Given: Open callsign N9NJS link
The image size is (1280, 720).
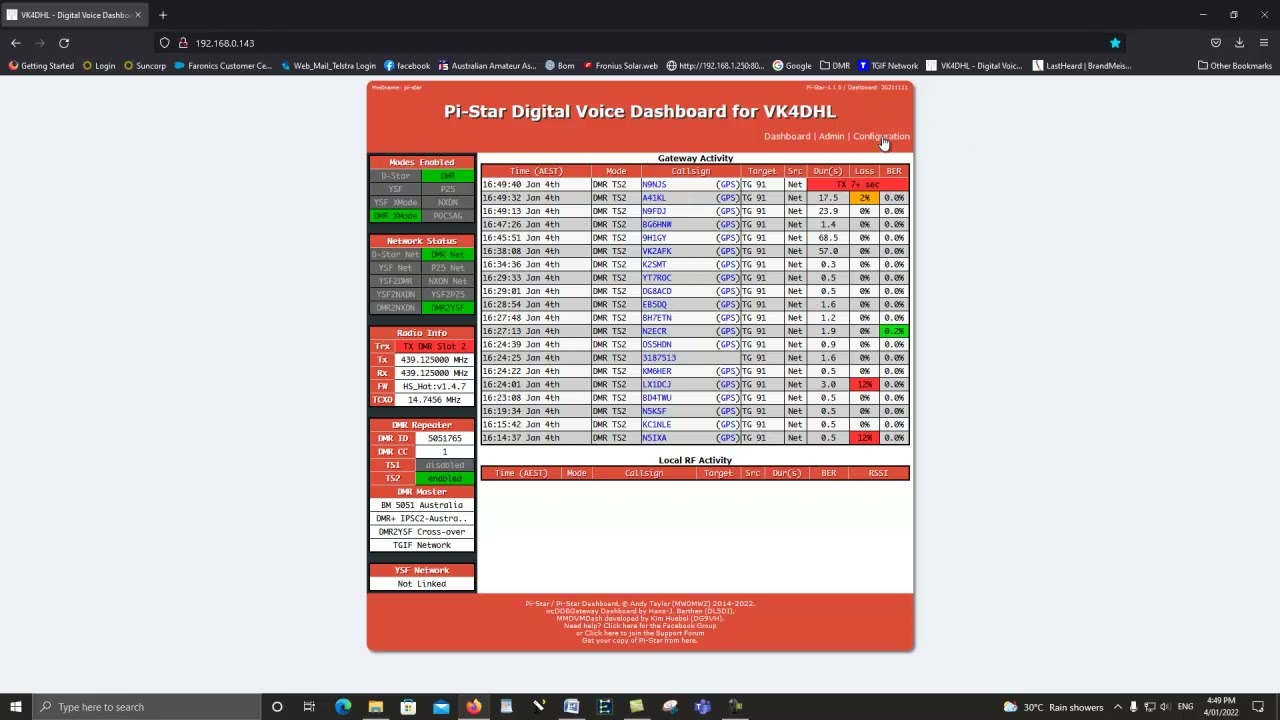Looking at the screenshot, I should [x=654, y=185].
